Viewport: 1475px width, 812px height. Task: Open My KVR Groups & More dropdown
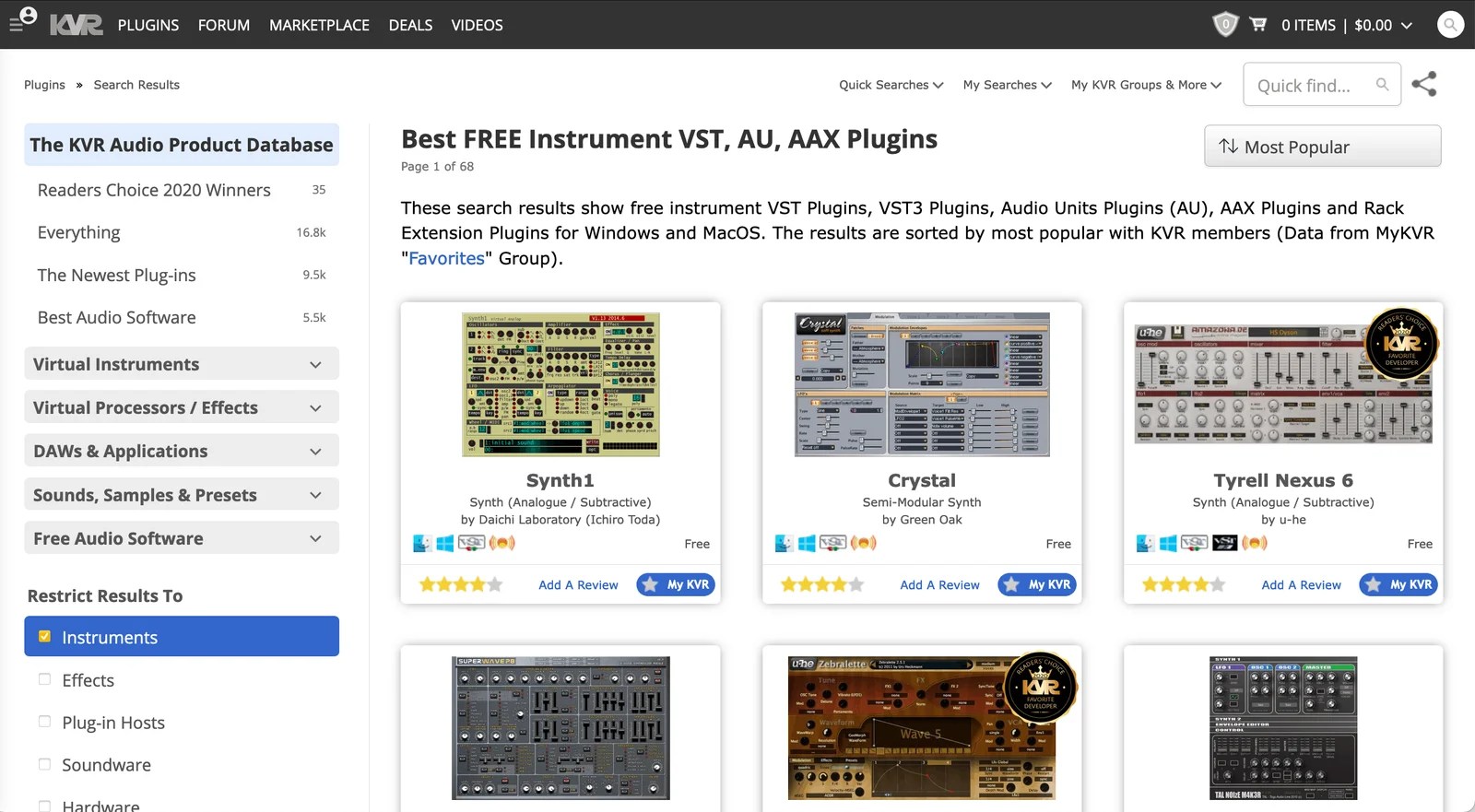pyautogui.click(x=1146, y=85)
